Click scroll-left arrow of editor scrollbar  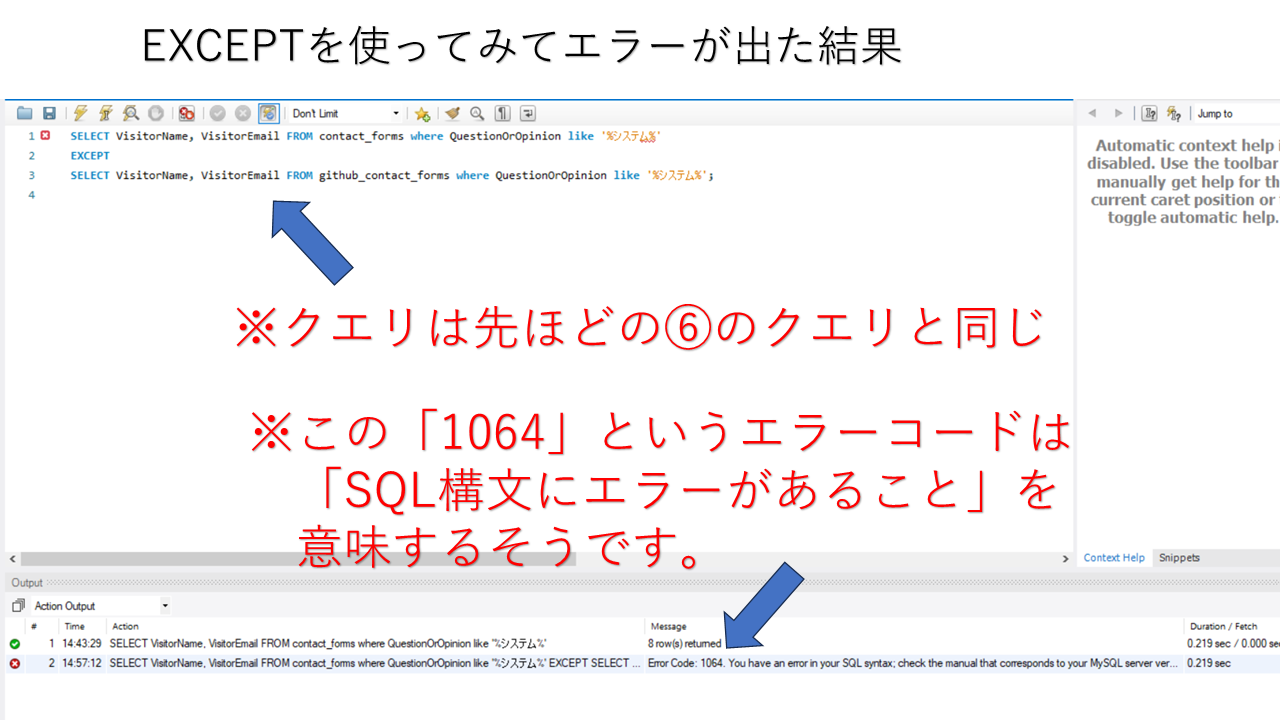click(11, 559)
